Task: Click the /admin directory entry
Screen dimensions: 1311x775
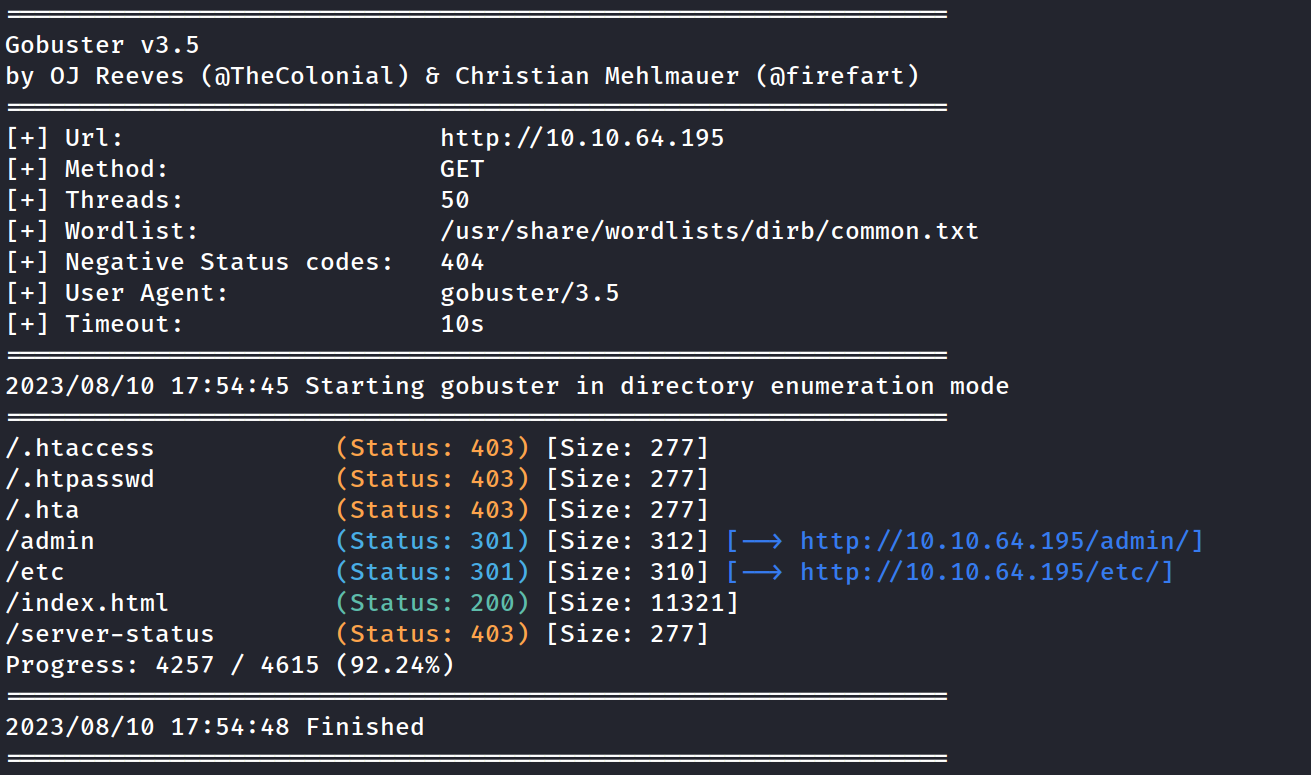Action: (50, 541)
